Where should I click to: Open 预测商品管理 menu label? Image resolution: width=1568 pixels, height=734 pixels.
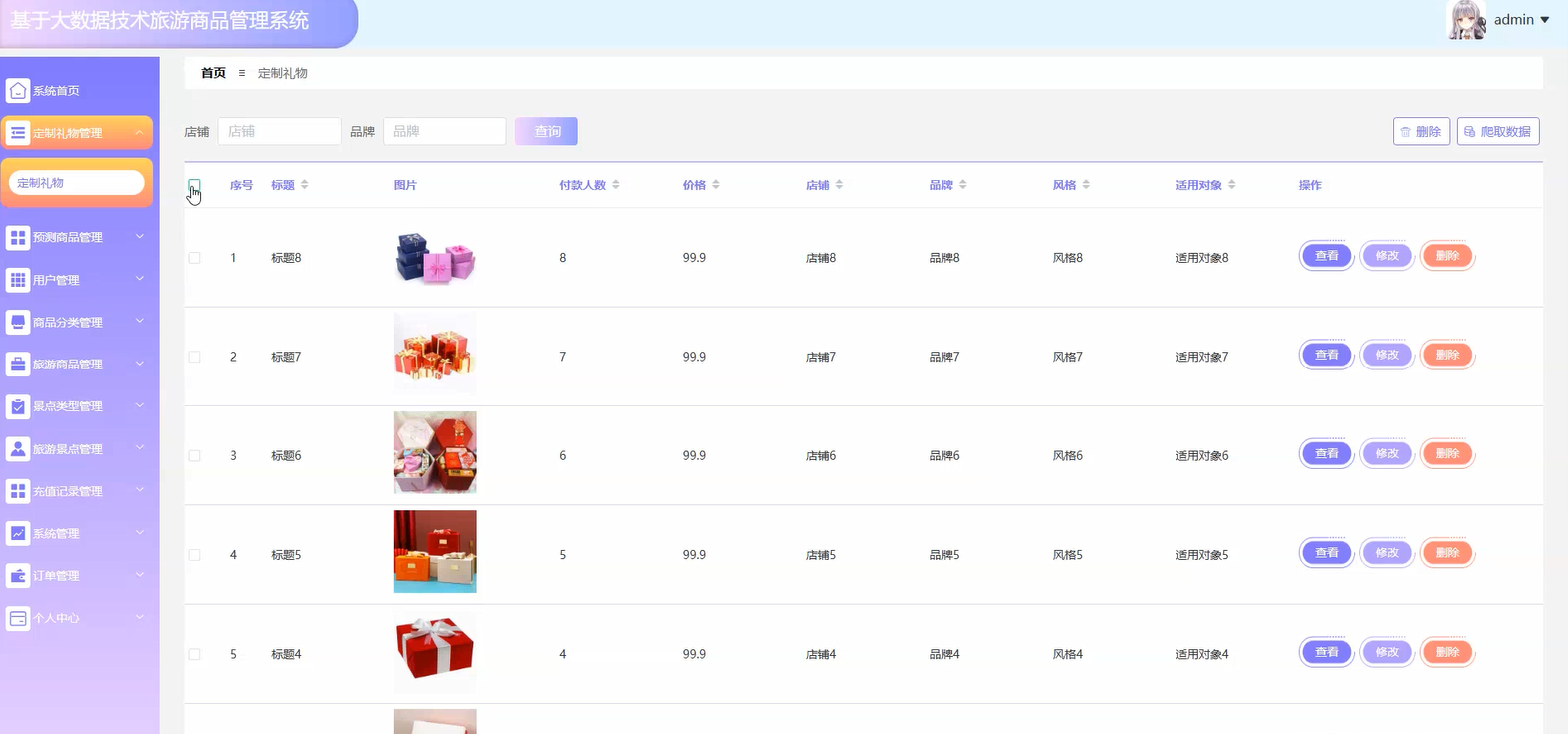68,238
